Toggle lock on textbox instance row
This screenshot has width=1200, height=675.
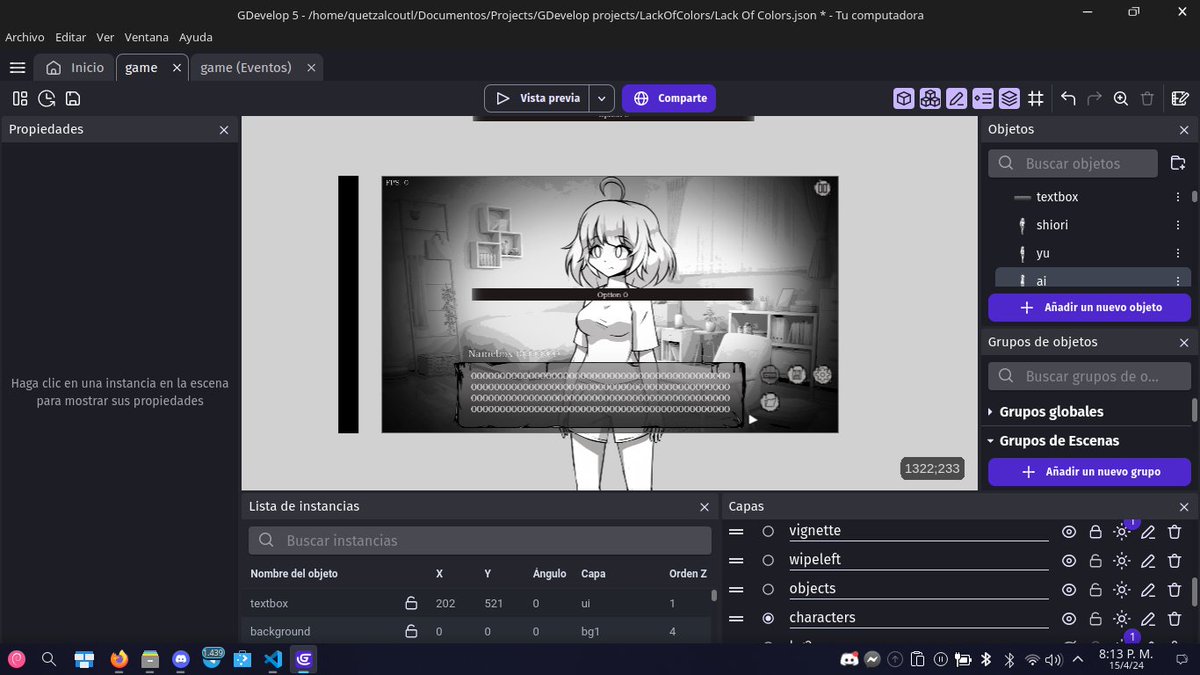[410, 603]
